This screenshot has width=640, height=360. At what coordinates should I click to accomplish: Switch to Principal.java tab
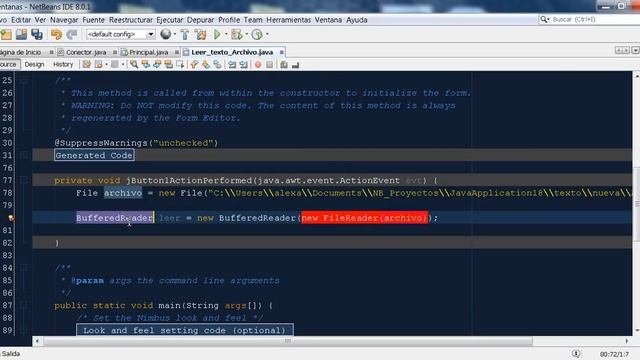point(149,52)
